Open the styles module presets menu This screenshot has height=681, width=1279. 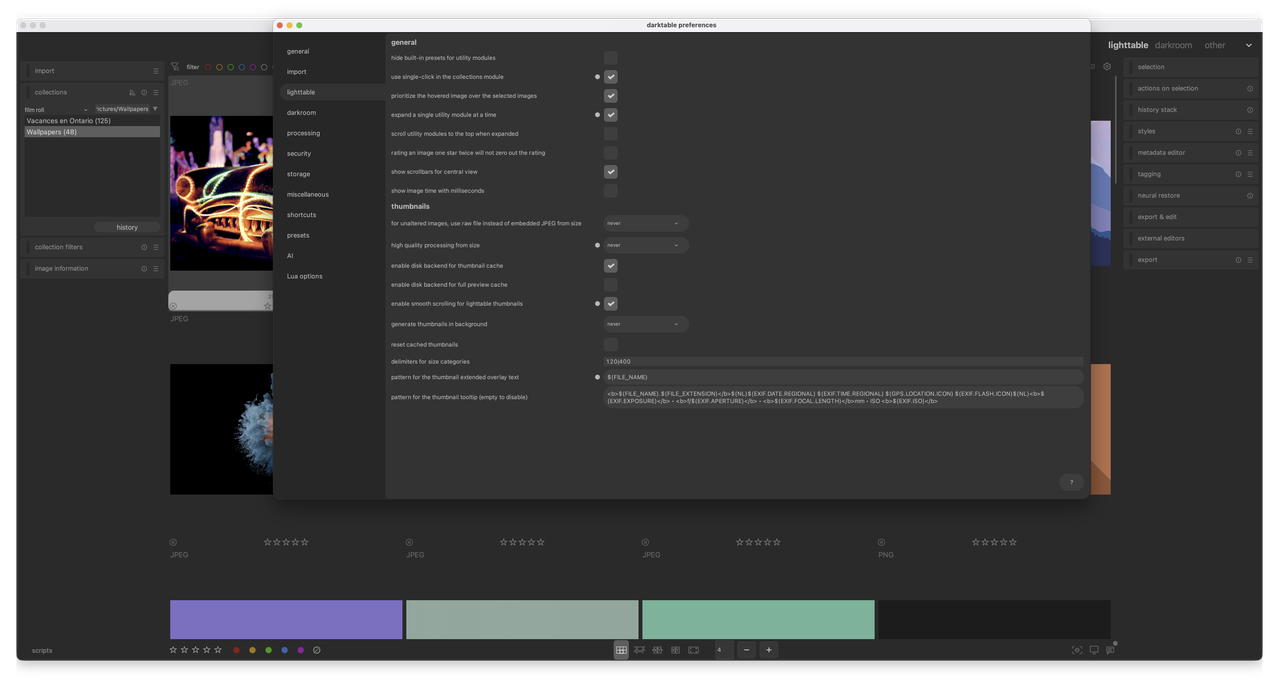coord(1250,131)
